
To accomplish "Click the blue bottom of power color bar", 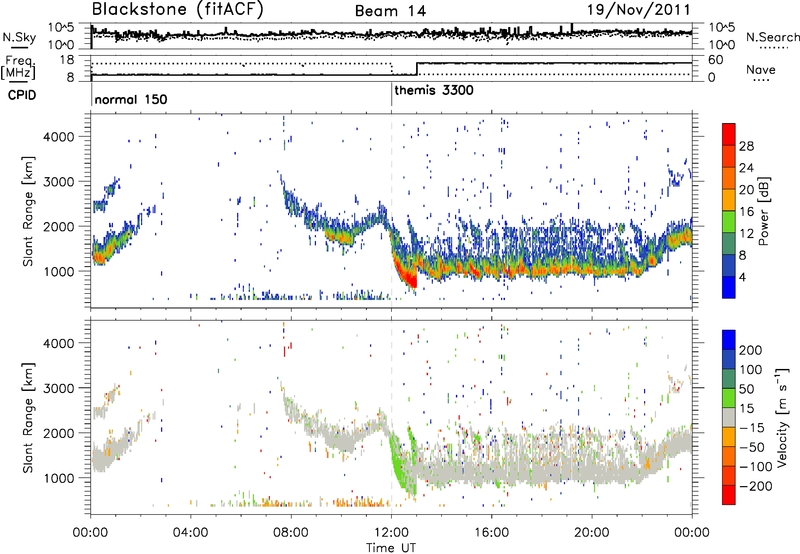I will click(x=729, y=287).
